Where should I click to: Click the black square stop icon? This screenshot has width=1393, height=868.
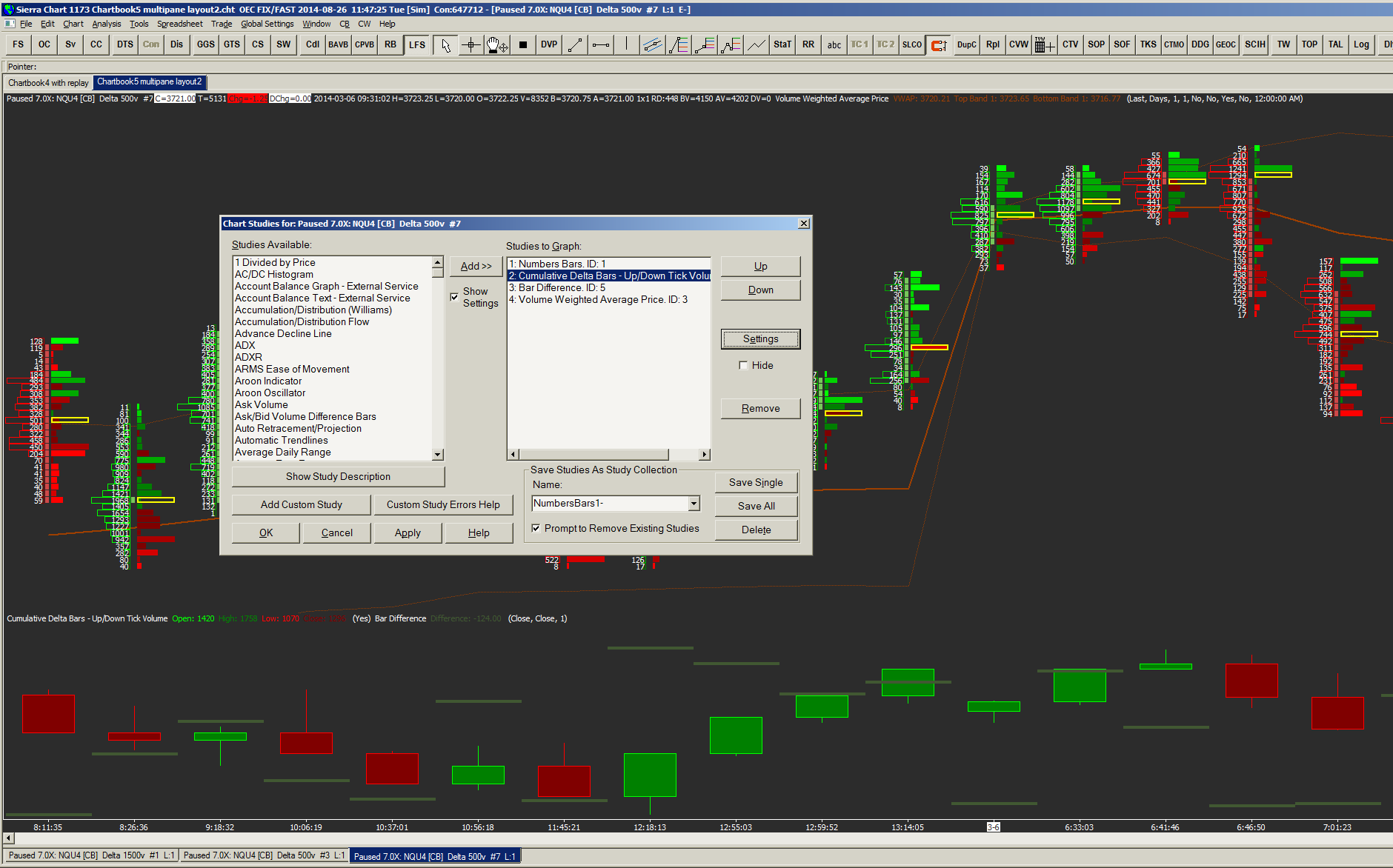(x=523, y=45)
